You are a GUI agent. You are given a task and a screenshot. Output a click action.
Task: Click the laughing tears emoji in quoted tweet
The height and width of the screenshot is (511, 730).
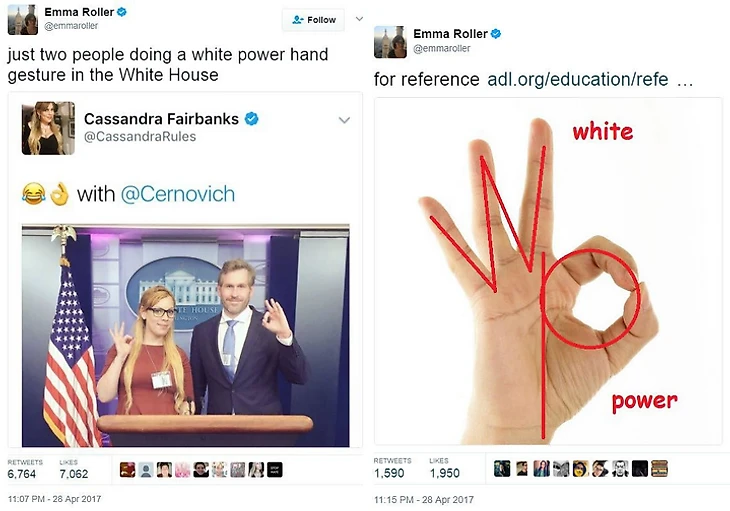point(34,194)
